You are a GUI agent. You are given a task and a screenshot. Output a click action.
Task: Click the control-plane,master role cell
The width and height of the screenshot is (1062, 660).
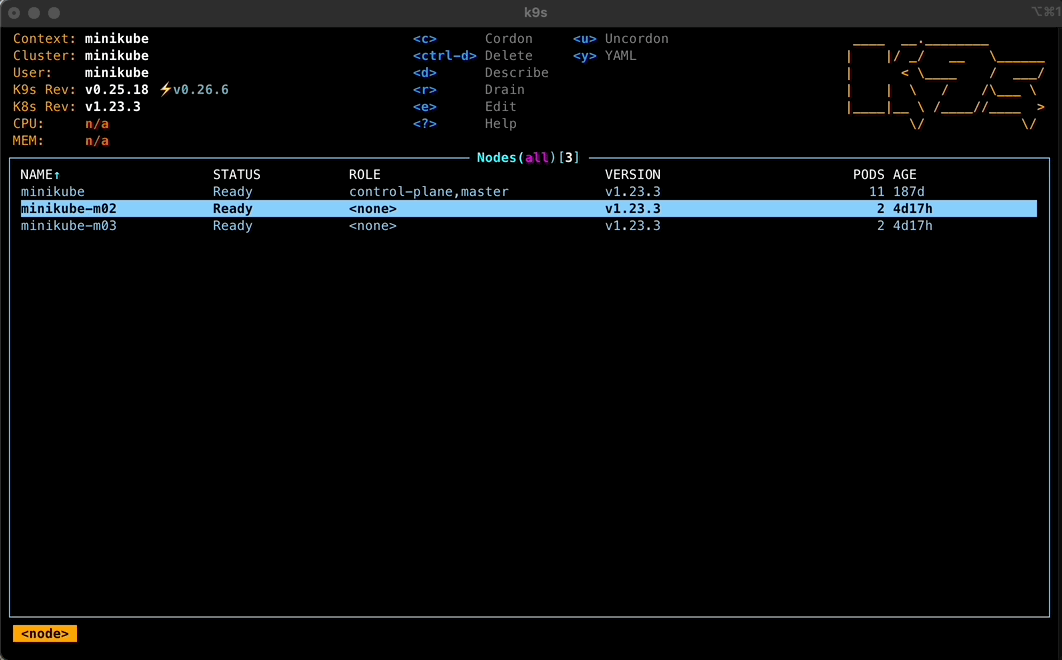tap(429, 192)
